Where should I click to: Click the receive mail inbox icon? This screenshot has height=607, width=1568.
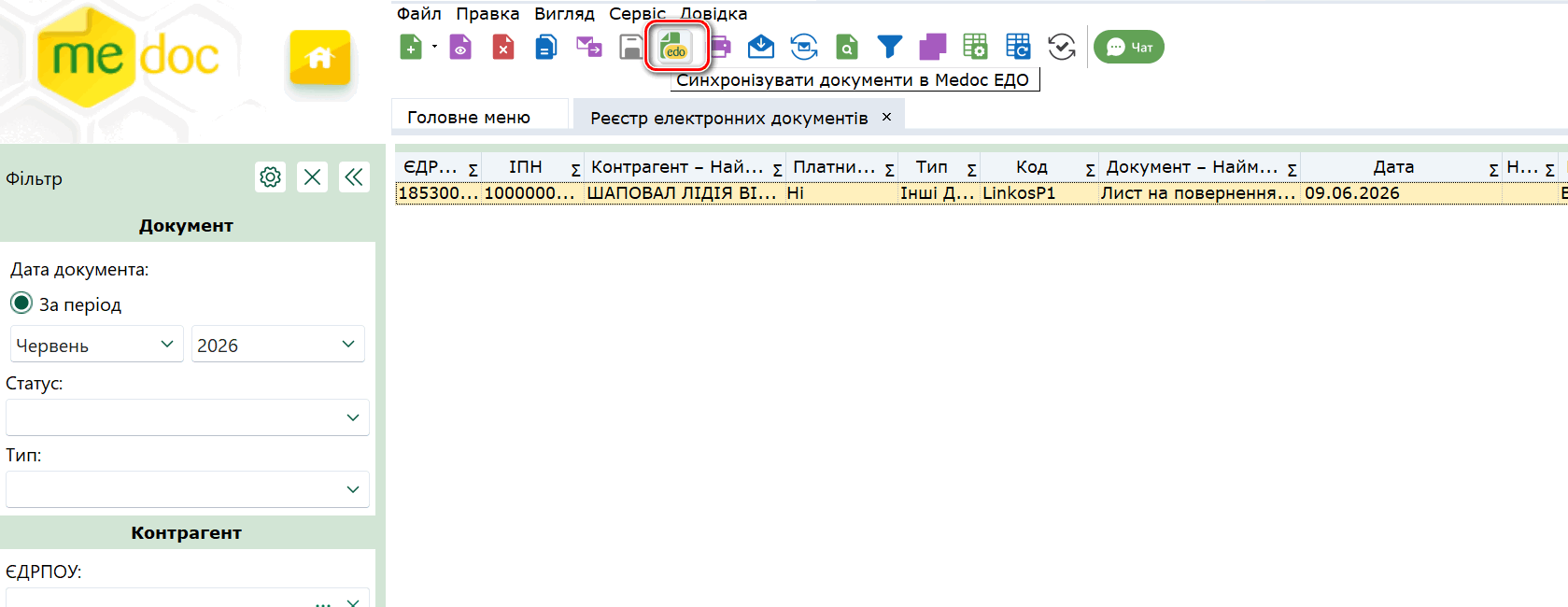[761, 47]
